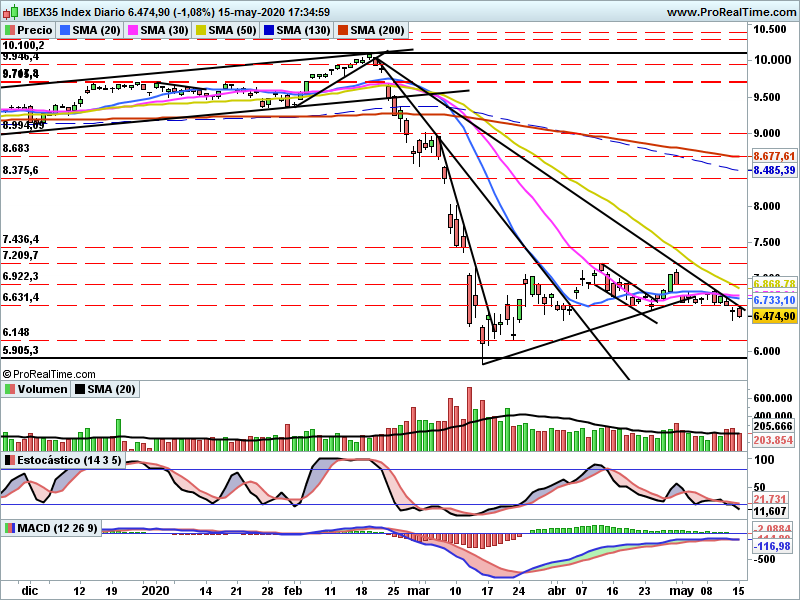Click the volume value 203.854
Viewport: 800px width, 600px height.
774,440
